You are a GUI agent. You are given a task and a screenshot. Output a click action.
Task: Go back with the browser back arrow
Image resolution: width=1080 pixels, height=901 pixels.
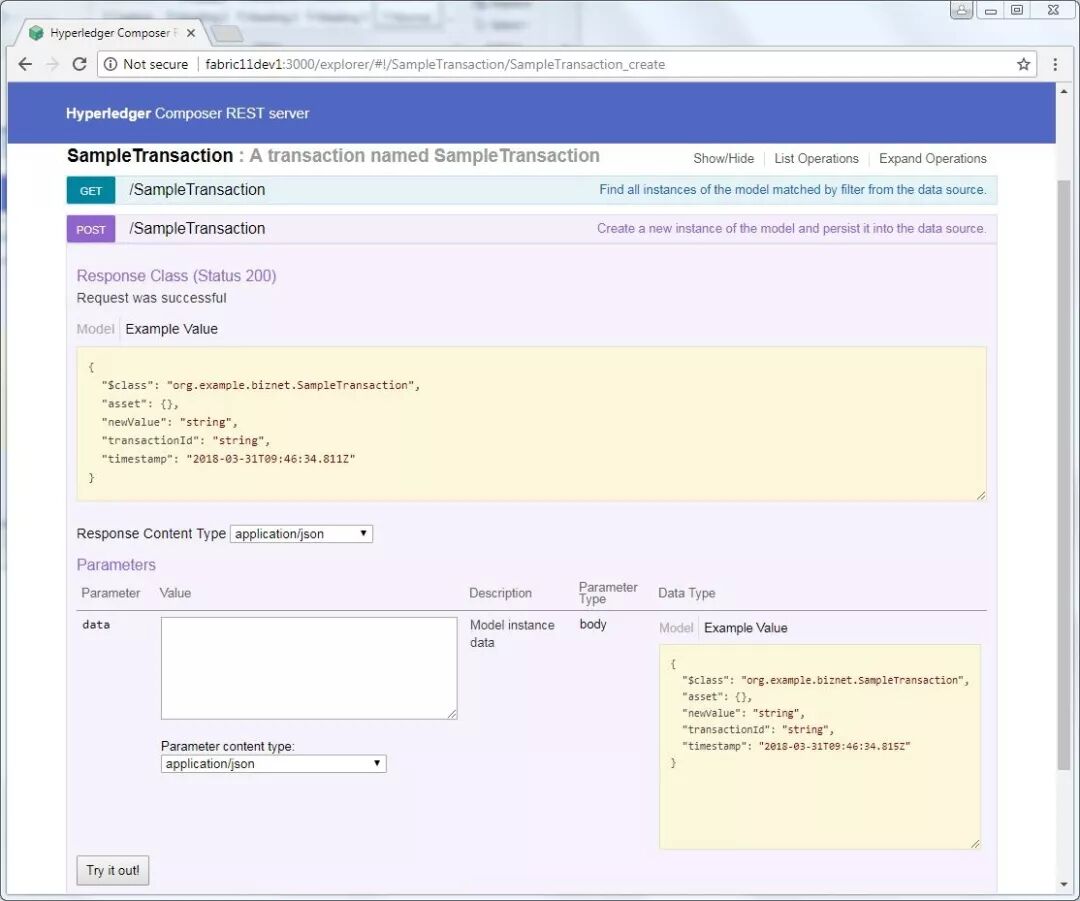point(25,64)
